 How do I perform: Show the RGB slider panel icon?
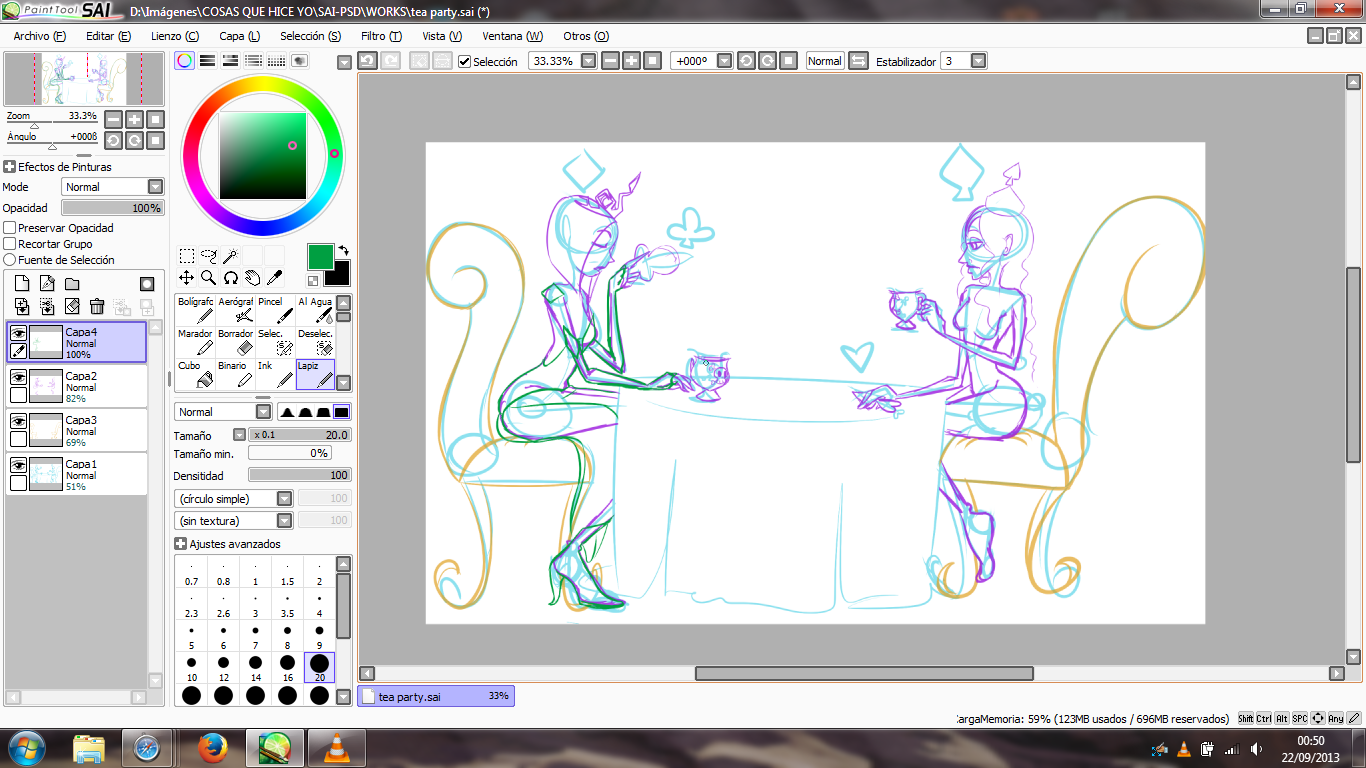click(x=207, y=60)
